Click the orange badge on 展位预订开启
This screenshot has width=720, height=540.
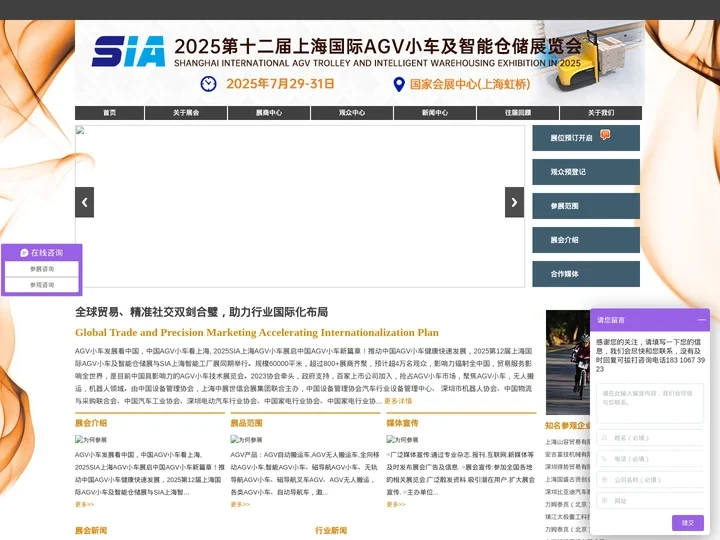click(605, 134)
